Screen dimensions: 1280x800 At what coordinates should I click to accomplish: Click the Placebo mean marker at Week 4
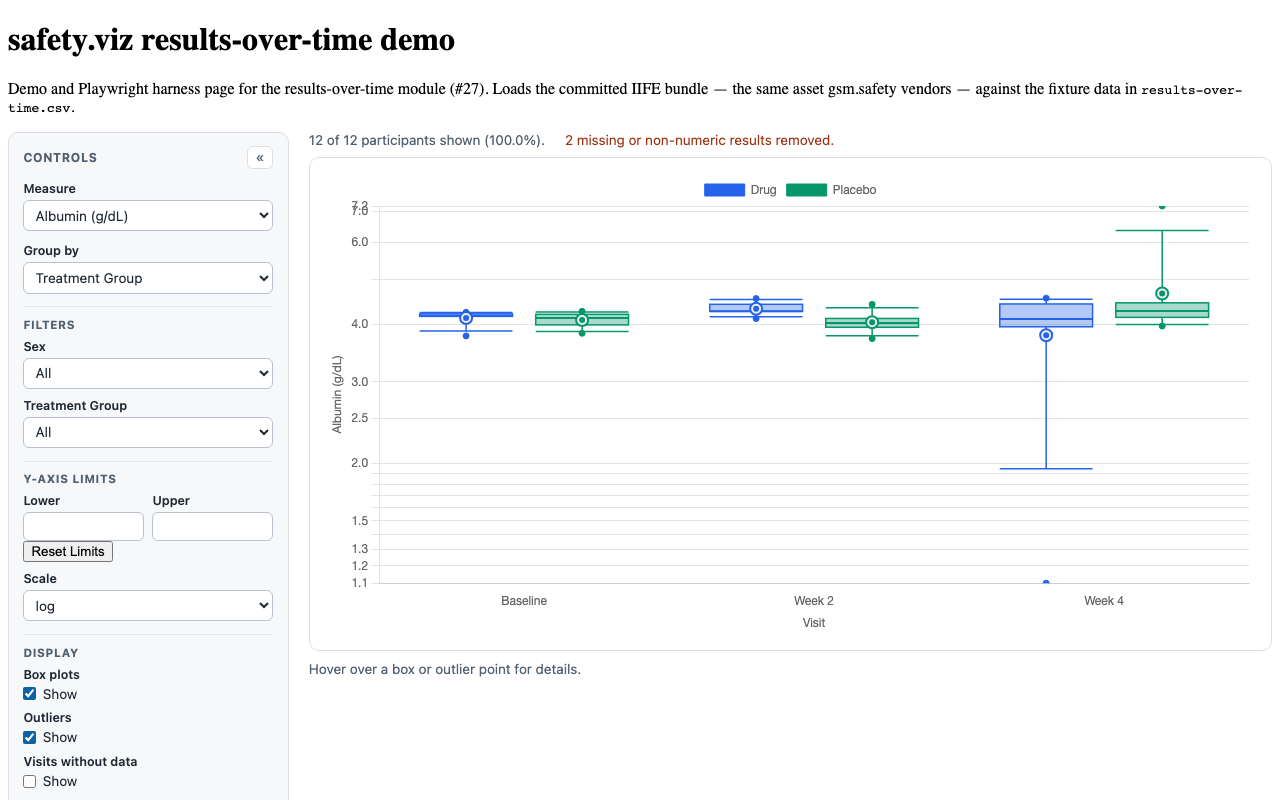pyautogui.click(x=1162, y=293)
